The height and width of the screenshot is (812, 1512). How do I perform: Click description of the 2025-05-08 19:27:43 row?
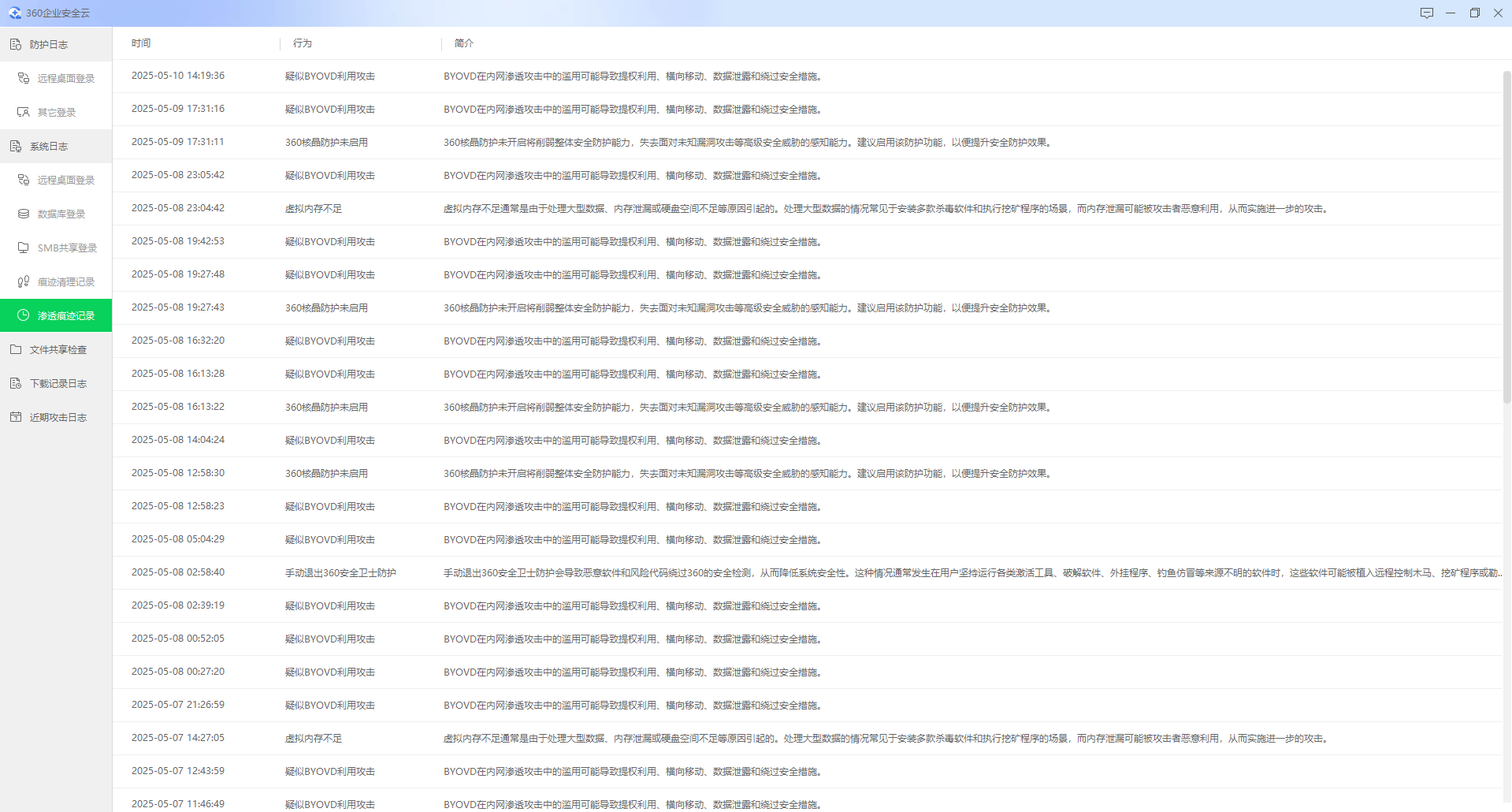749,308
